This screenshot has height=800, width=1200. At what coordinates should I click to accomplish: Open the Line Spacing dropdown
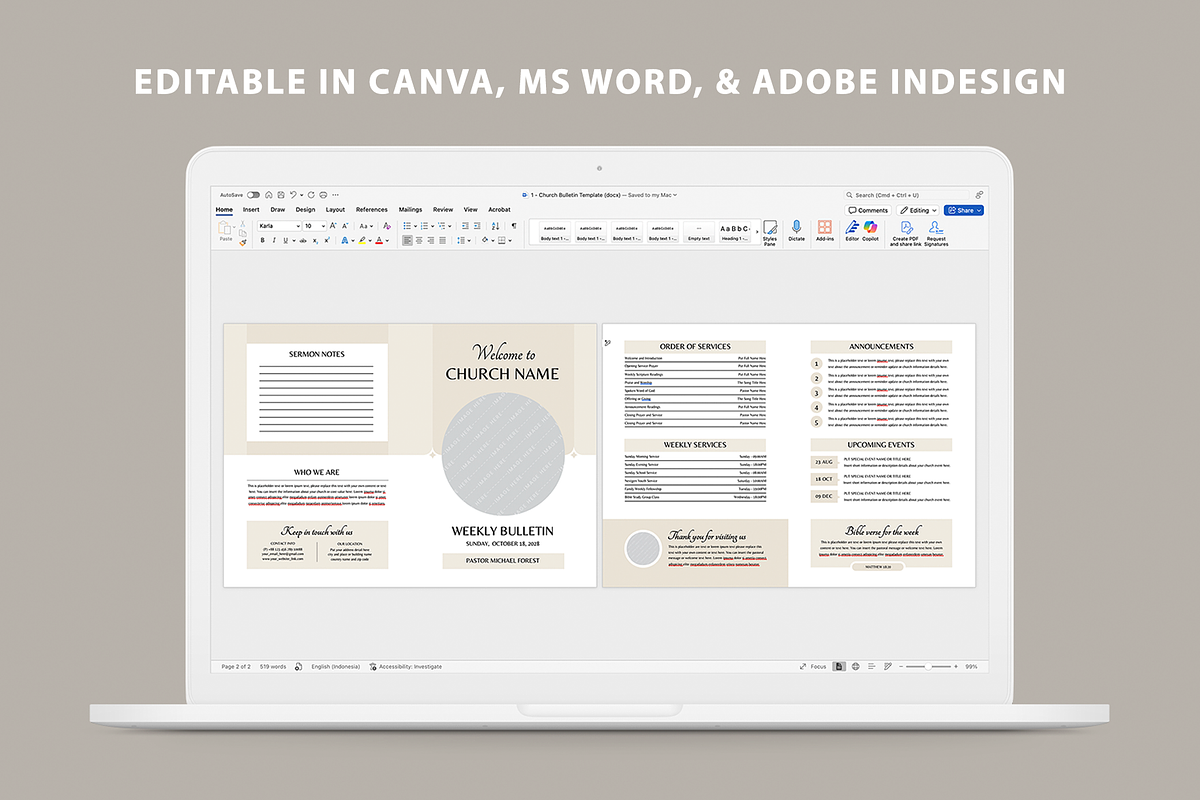click(470, 241)
